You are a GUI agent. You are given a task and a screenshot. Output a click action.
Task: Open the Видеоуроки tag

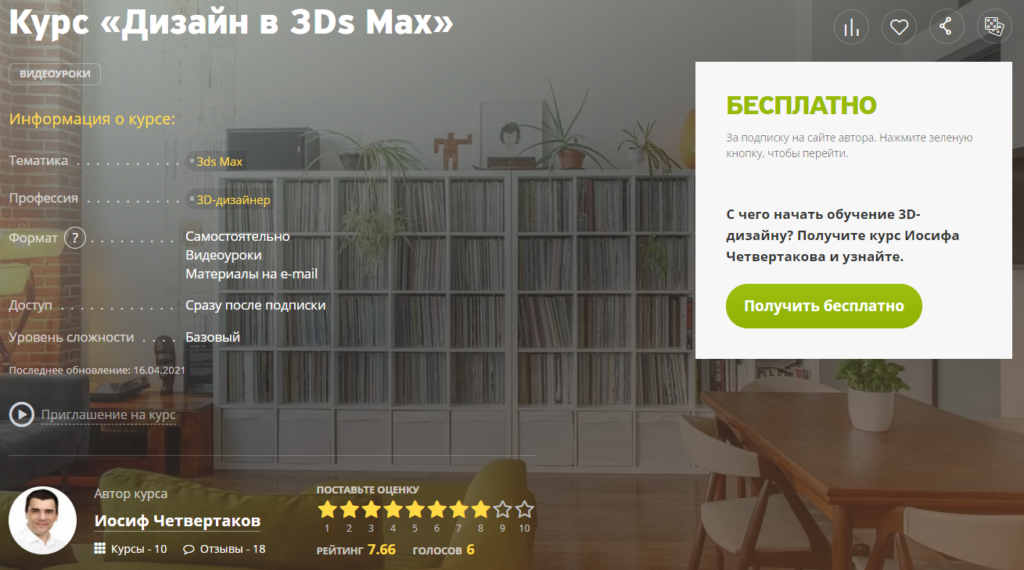pyautogui.click(x=55, y=74)
